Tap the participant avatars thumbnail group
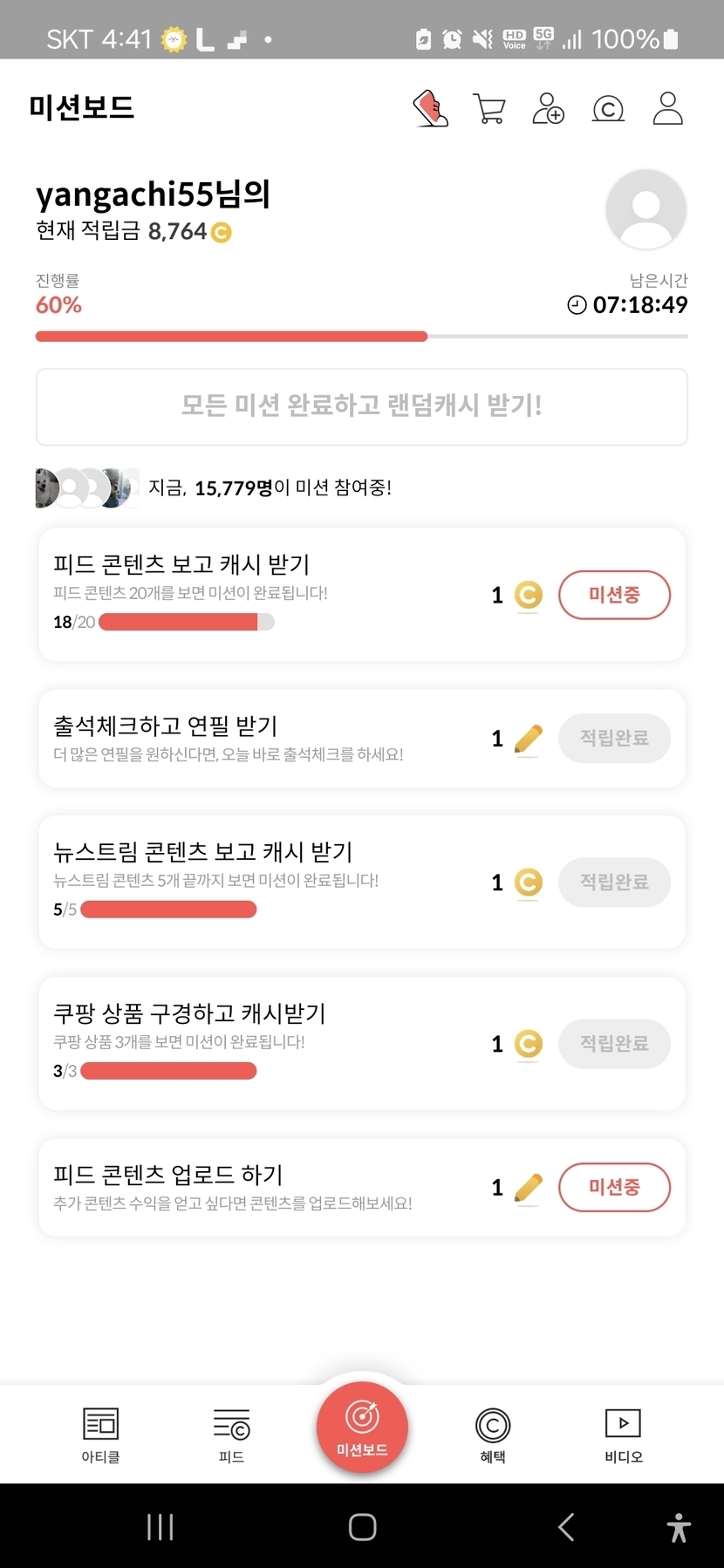This screenshot has width=724, height=1568. click(86, 487)
